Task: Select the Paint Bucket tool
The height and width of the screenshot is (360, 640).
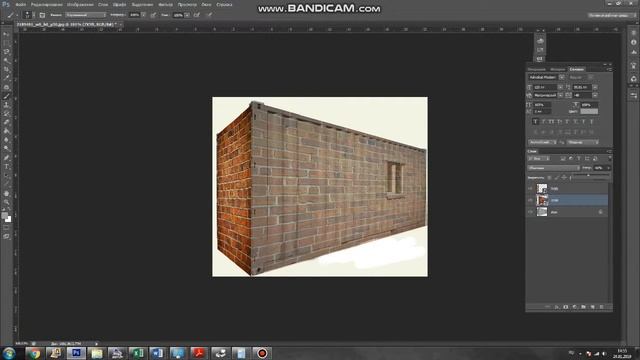Action: coord(7,131)
